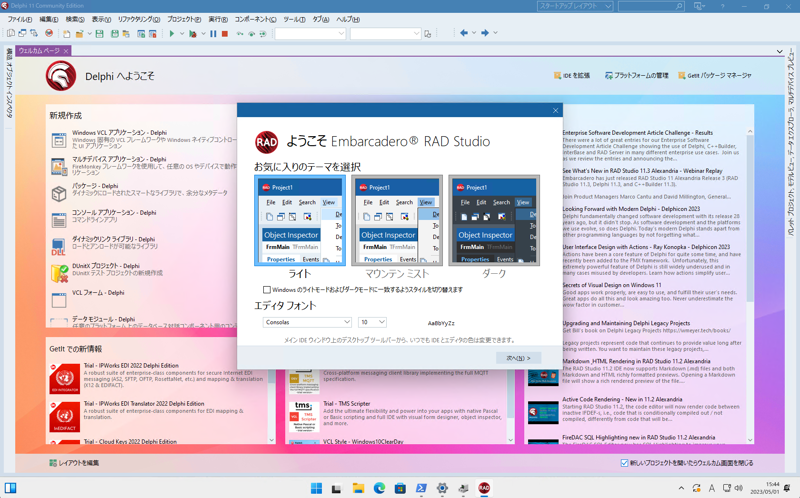Click the View Forms toolbar icon
Viewport: 800px width, 498px height.
coord(22,33)
